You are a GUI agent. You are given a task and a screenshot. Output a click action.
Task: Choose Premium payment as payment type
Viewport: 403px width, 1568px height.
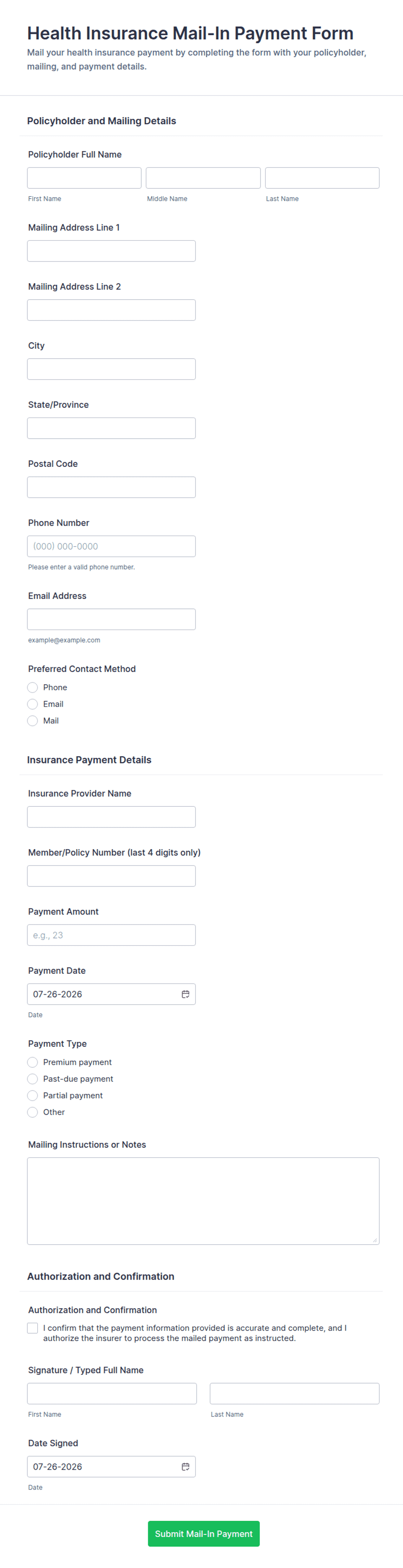pyautogui.click(x=33, y=1062)
